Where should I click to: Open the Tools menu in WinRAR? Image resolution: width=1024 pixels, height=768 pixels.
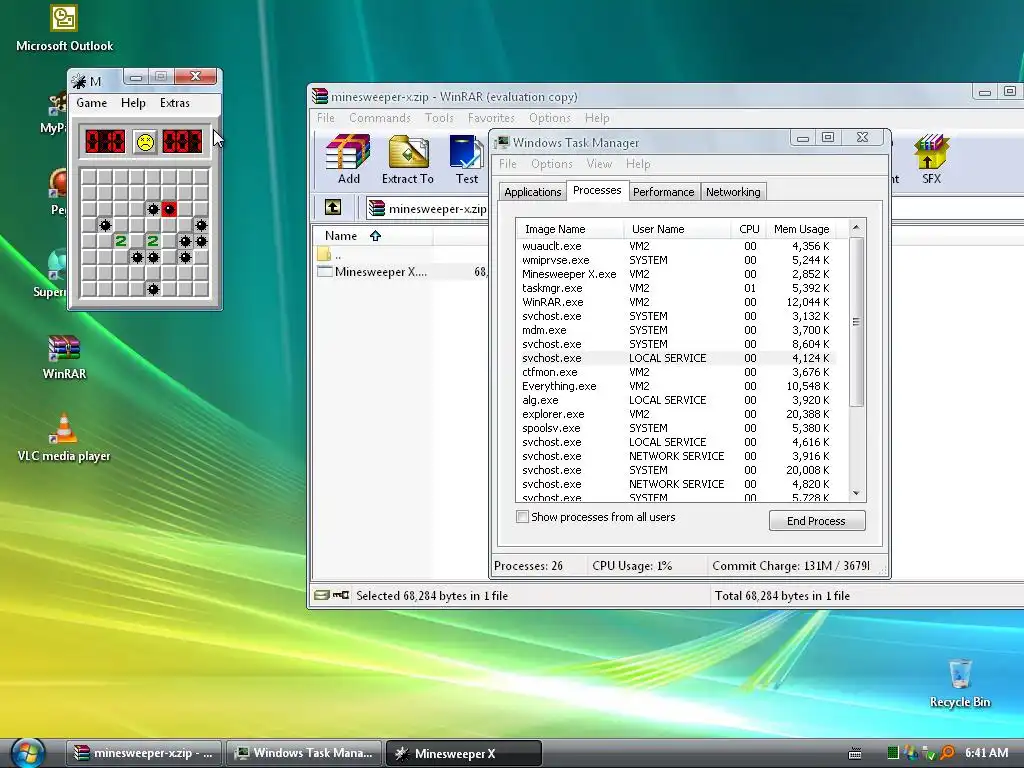(x=439, y=118)
